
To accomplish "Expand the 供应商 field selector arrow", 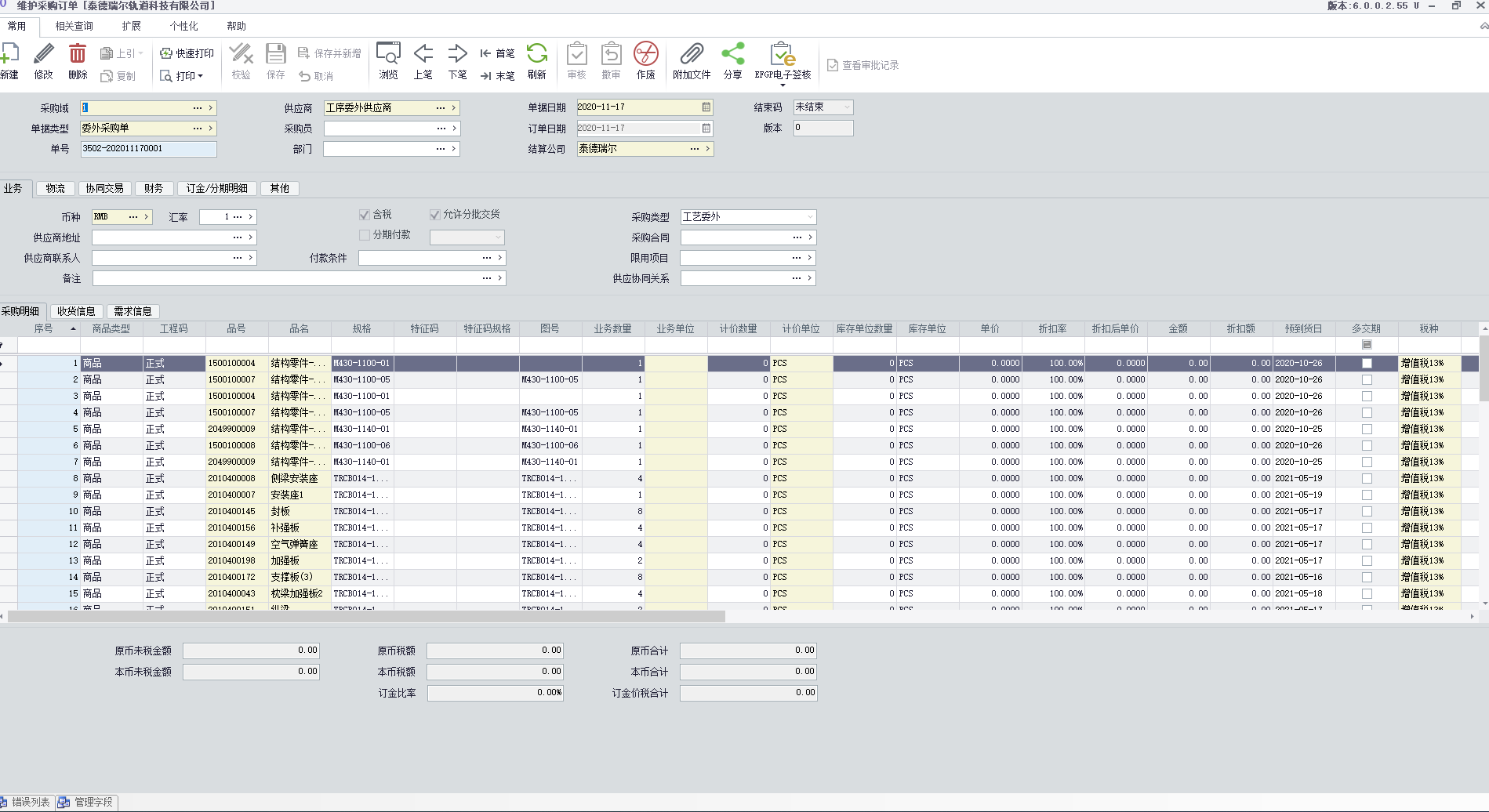I will point(454,108).
